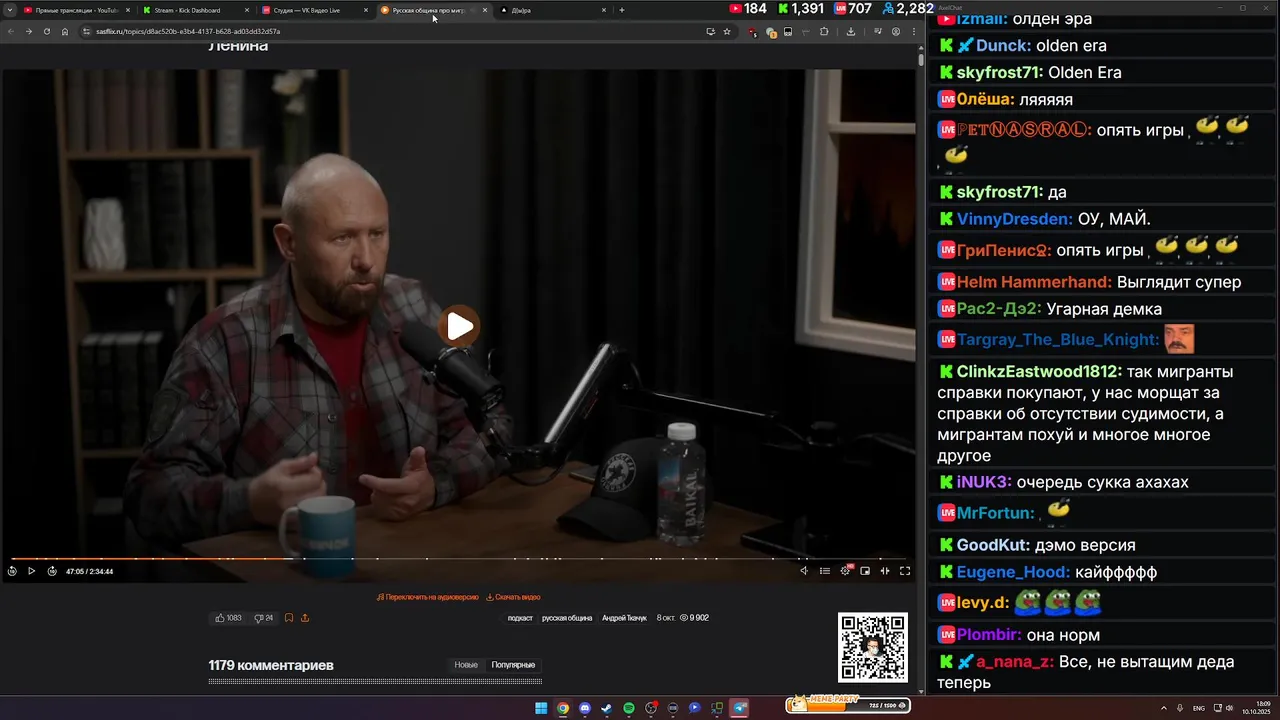Open the system volume control
Screen dimensions: 1280x720
1229,708
